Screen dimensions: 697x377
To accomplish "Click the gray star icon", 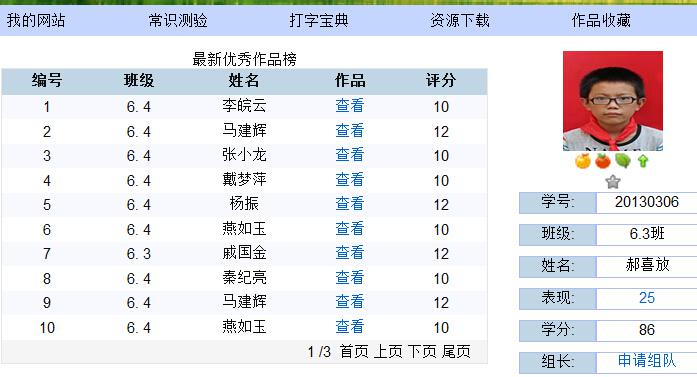I will pyautogui.click(x=613, y=181).
